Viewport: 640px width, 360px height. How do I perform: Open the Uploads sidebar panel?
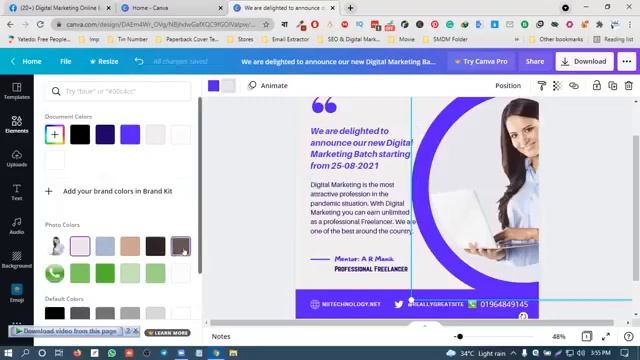pyautogui.click(x=17, y=158)
